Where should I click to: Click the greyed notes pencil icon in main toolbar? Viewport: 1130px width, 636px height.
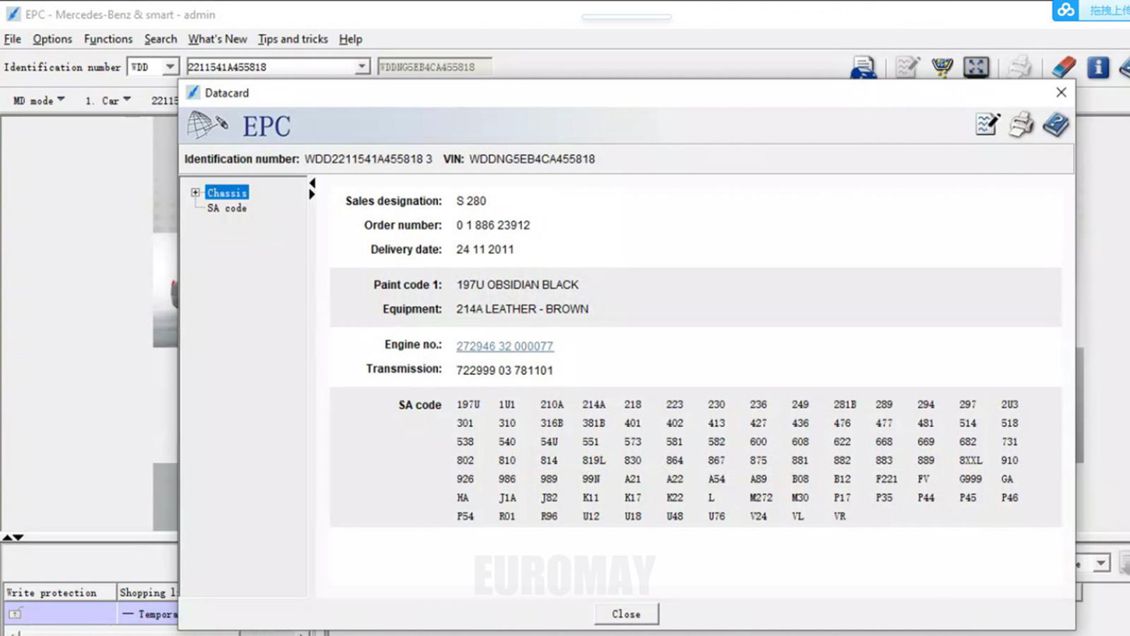pos(907,67)
